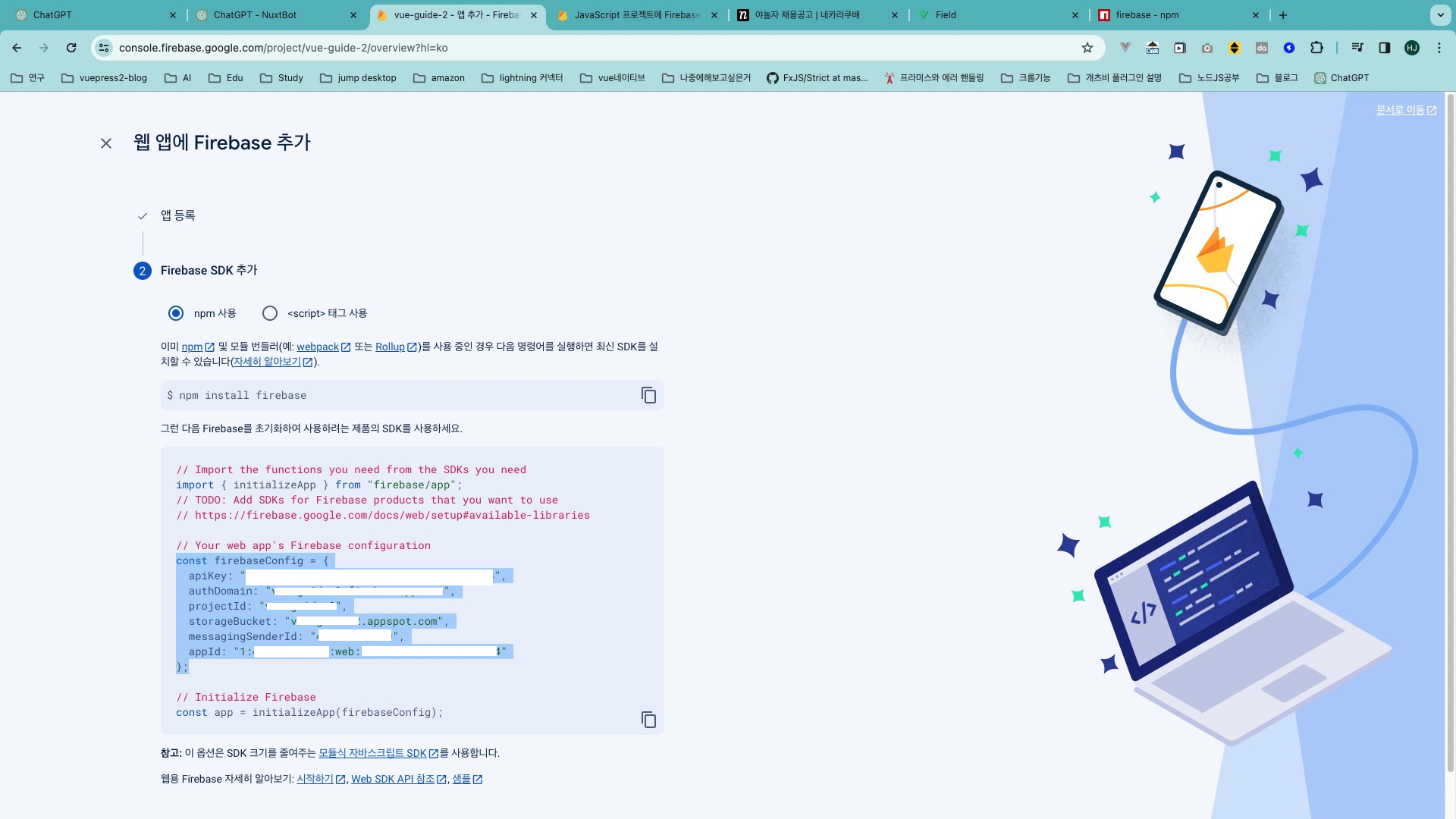Open the Edu bookmark folder

tap(226, 78)
